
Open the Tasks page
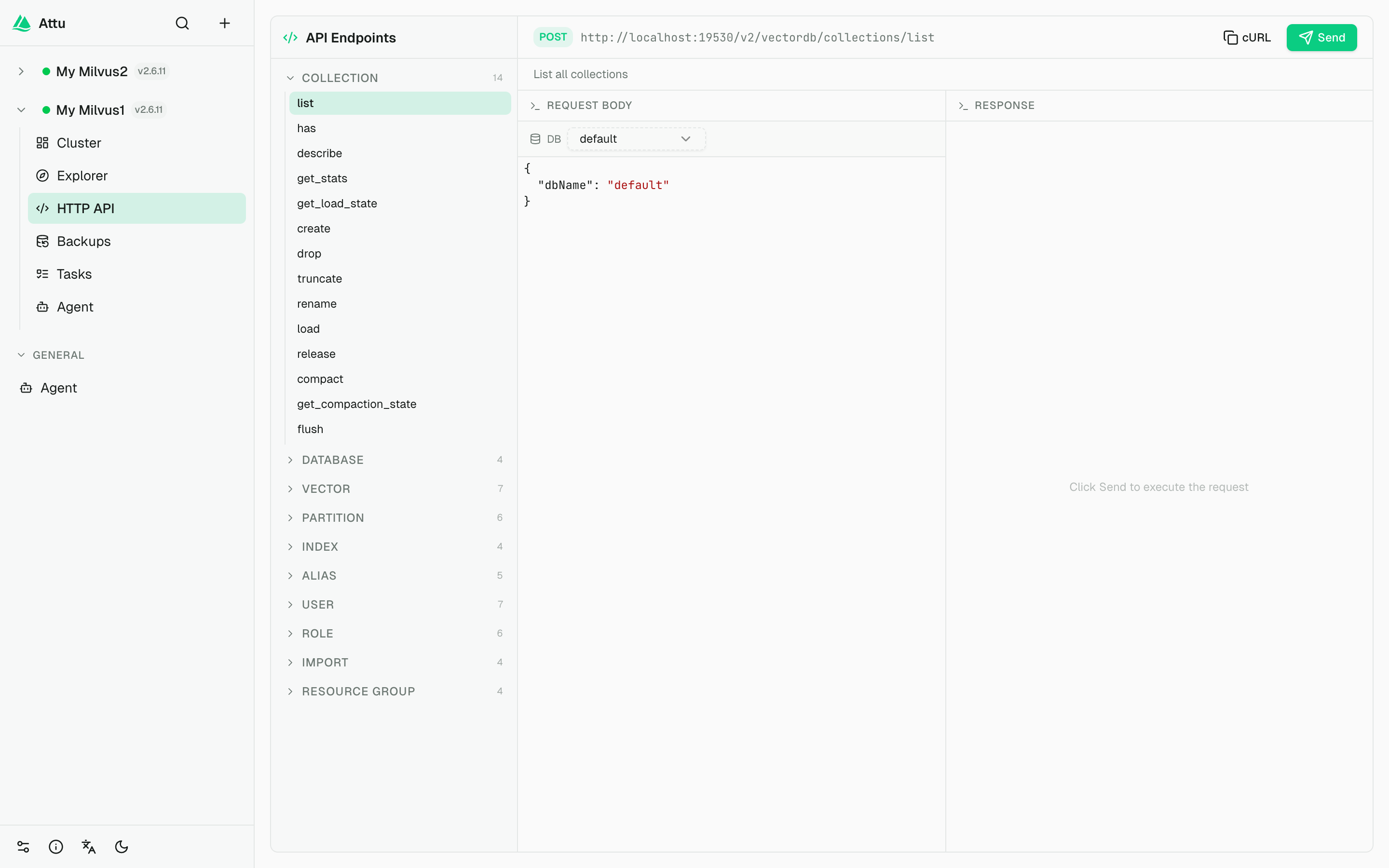[x=136, y=274]
